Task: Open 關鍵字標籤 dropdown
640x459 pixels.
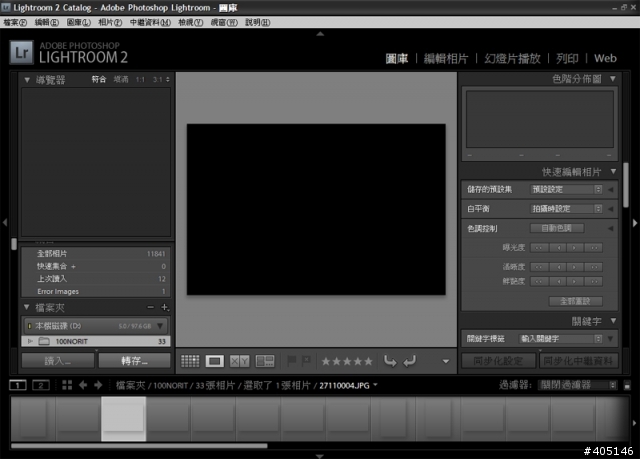Action: (x=561, y=339)
